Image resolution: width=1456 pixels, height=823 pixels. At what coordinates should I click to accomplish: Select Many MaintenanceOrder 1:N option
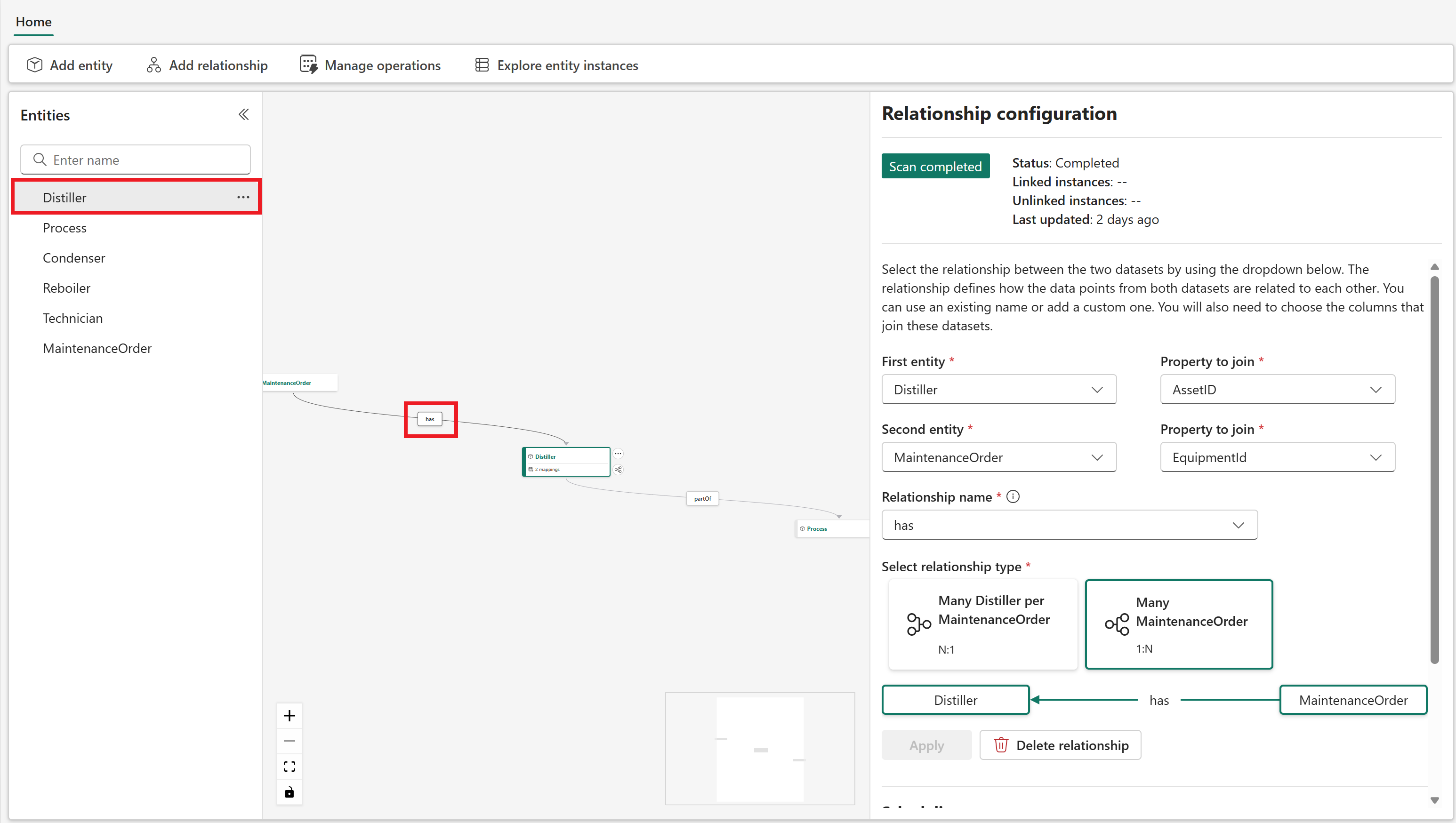(x=1179, y=624)
